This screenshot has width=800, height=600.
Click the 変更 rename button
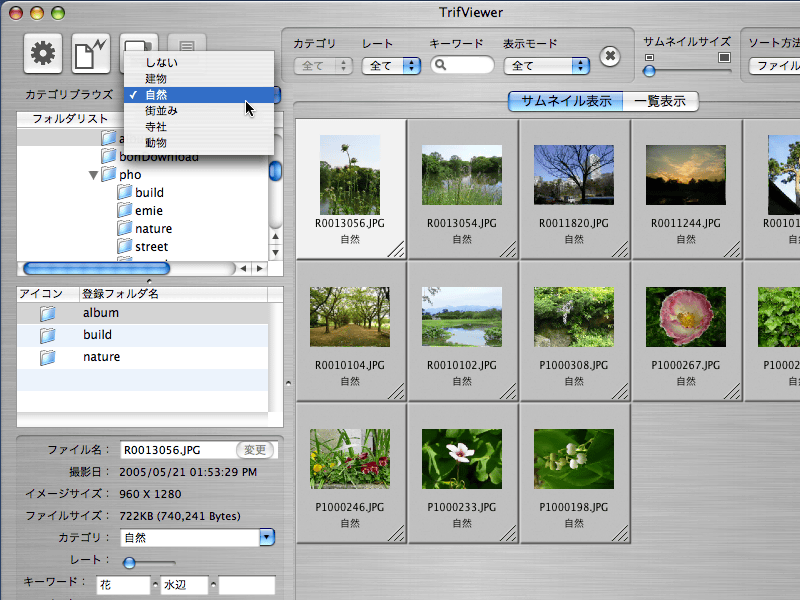point(255,449)
